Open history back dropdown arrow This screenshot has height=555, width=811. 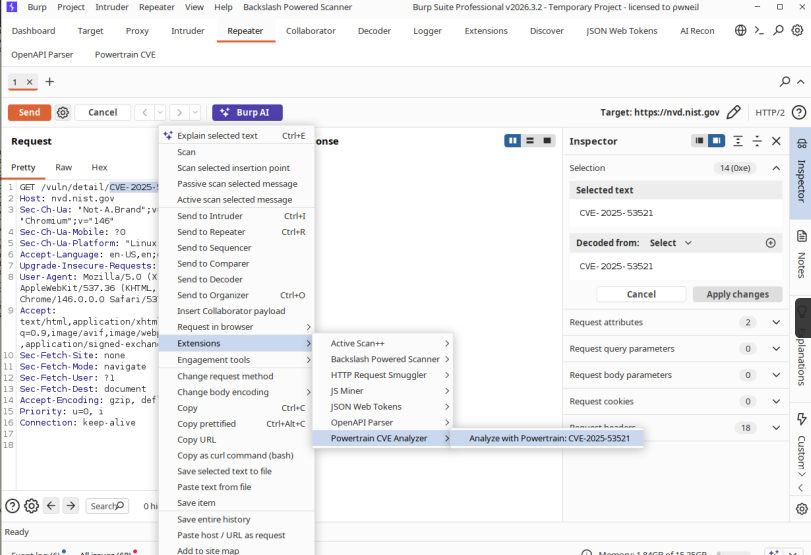160,112
